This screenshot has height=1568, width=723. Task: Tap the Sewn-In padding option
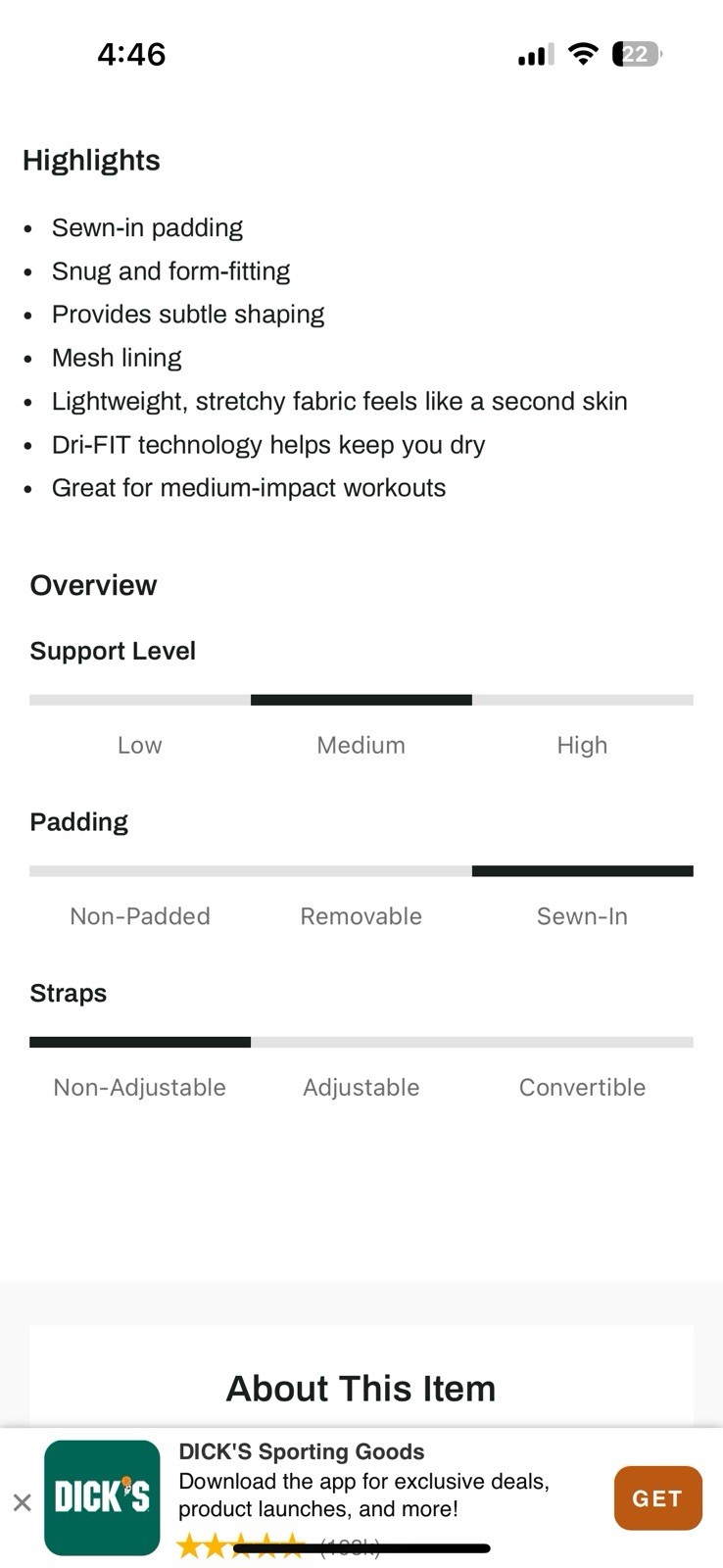click(x=582, y=916)
